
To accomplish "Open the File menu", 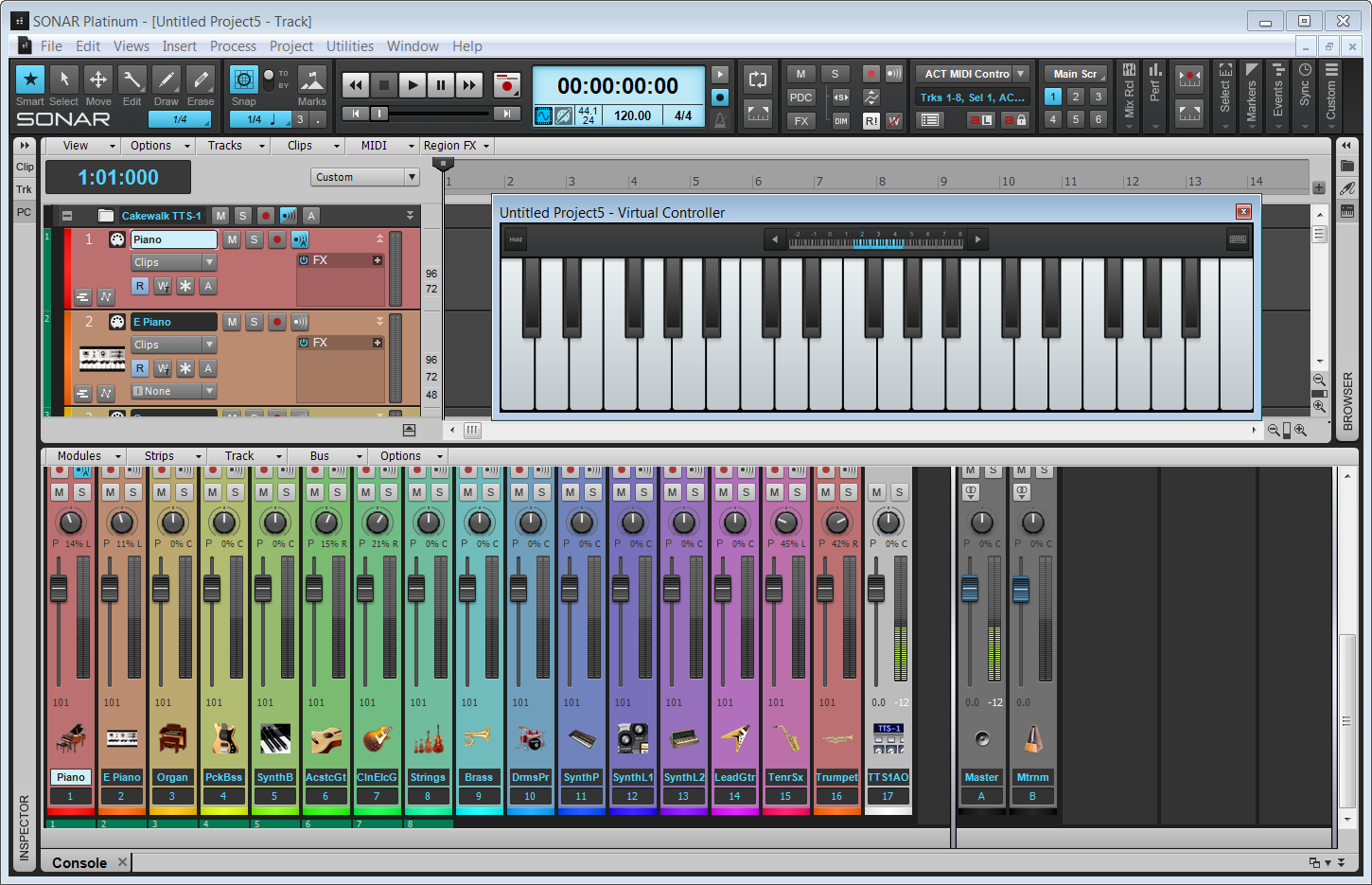I will 51,46.
